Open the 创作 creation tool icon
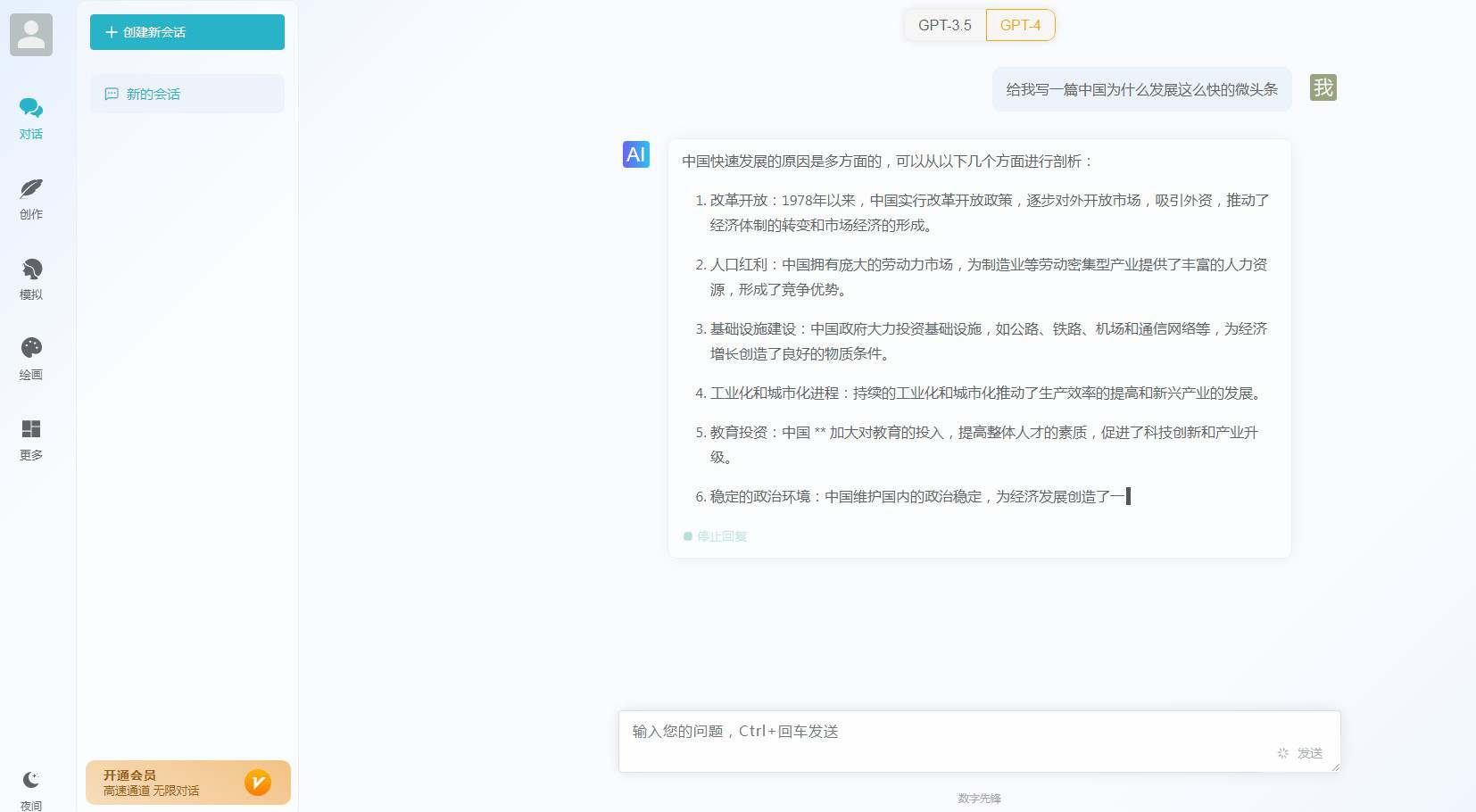The width and height of the screenshot is (1476, 812). [31, 189]
